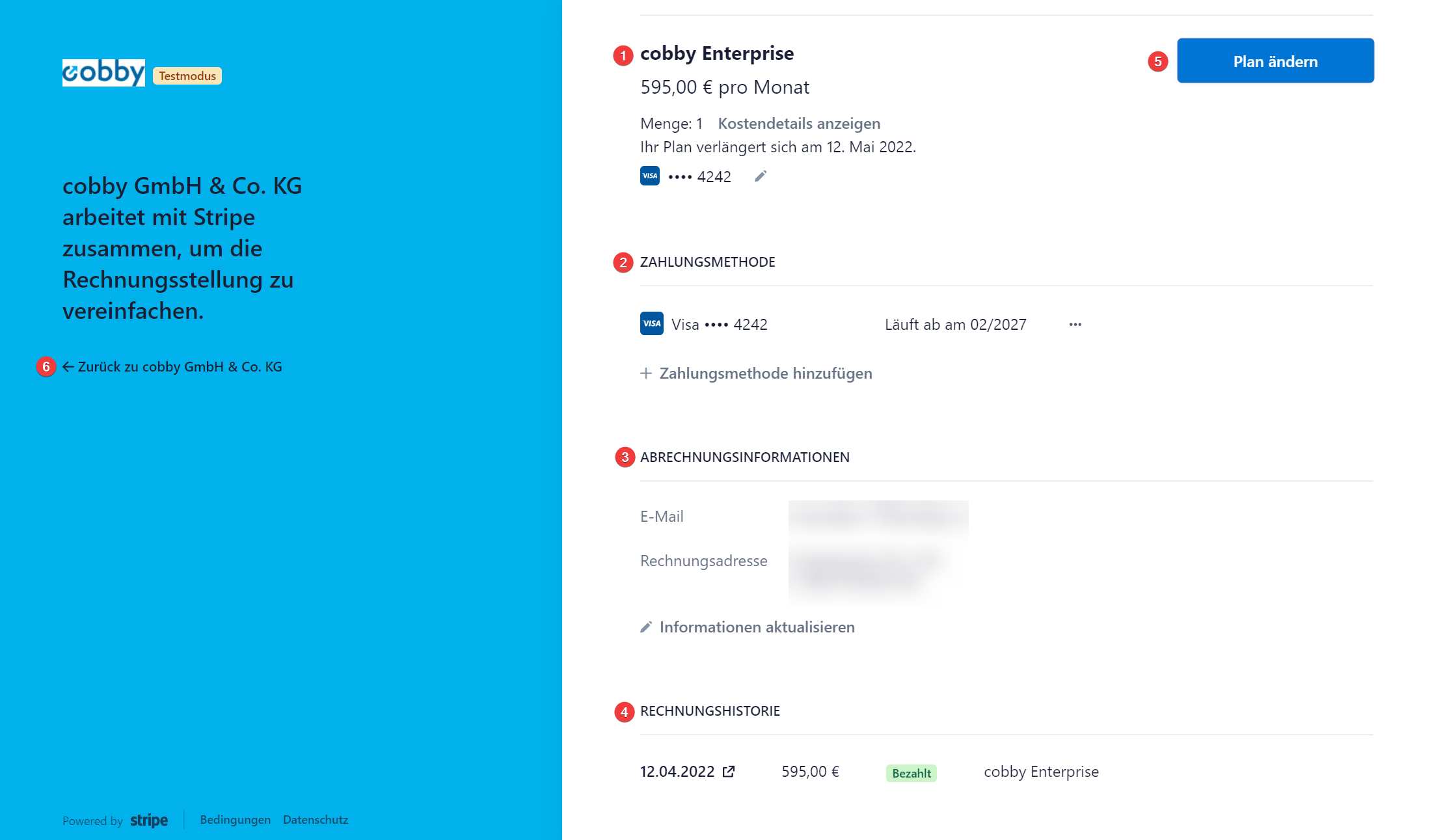Select the cobby Enterprise plan heading
The width and height of the screenshot is (1445, 840).
point(717,53)
